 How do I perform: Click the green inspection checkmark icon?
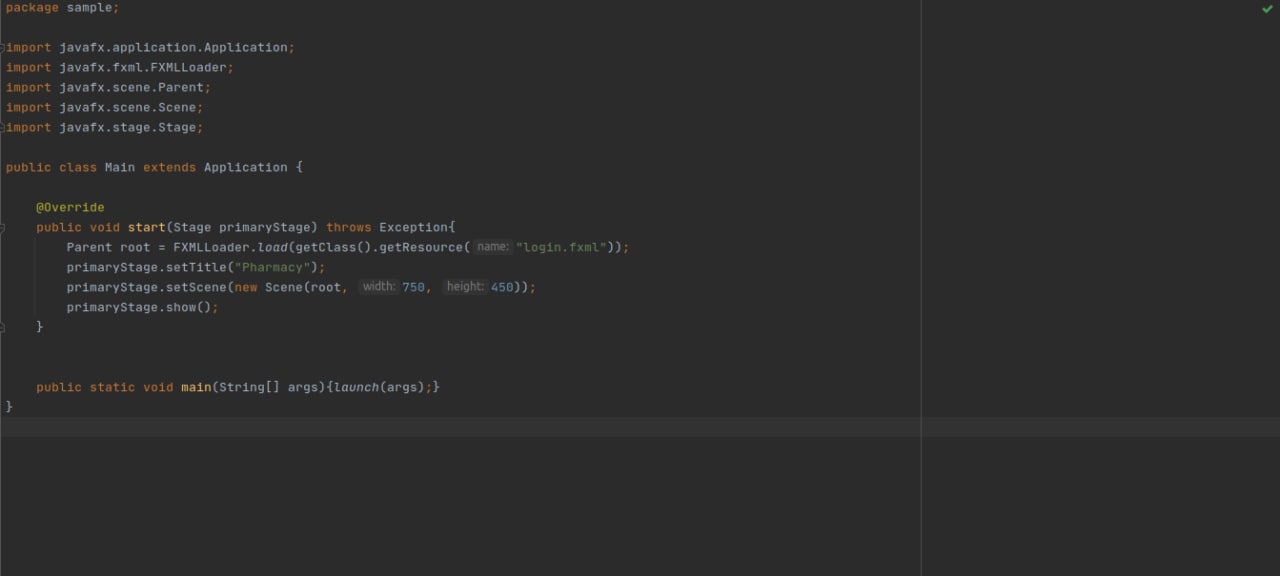pos(1267,8)
